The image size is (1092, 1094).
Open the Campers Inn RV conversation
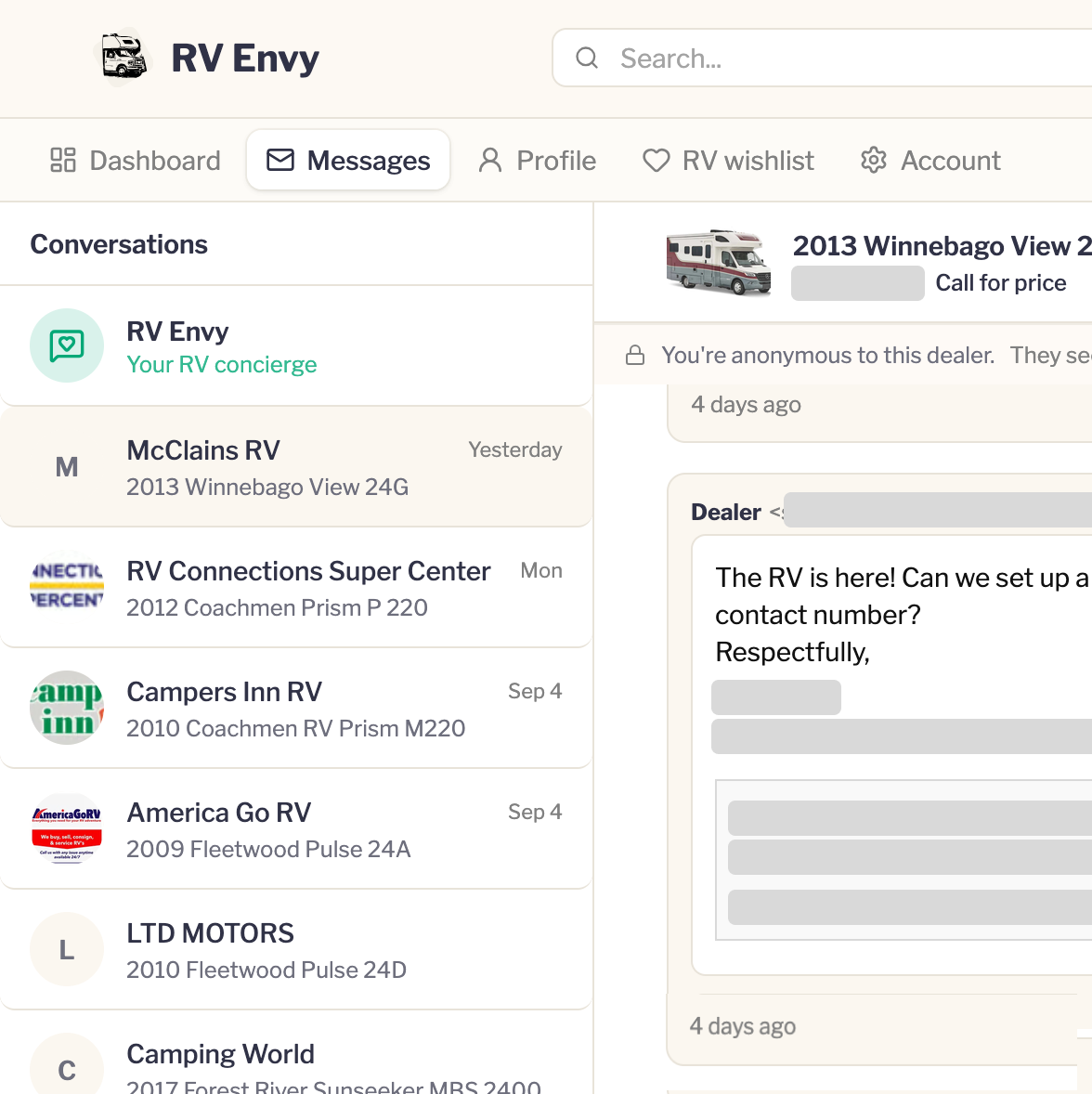click(296, 709)
